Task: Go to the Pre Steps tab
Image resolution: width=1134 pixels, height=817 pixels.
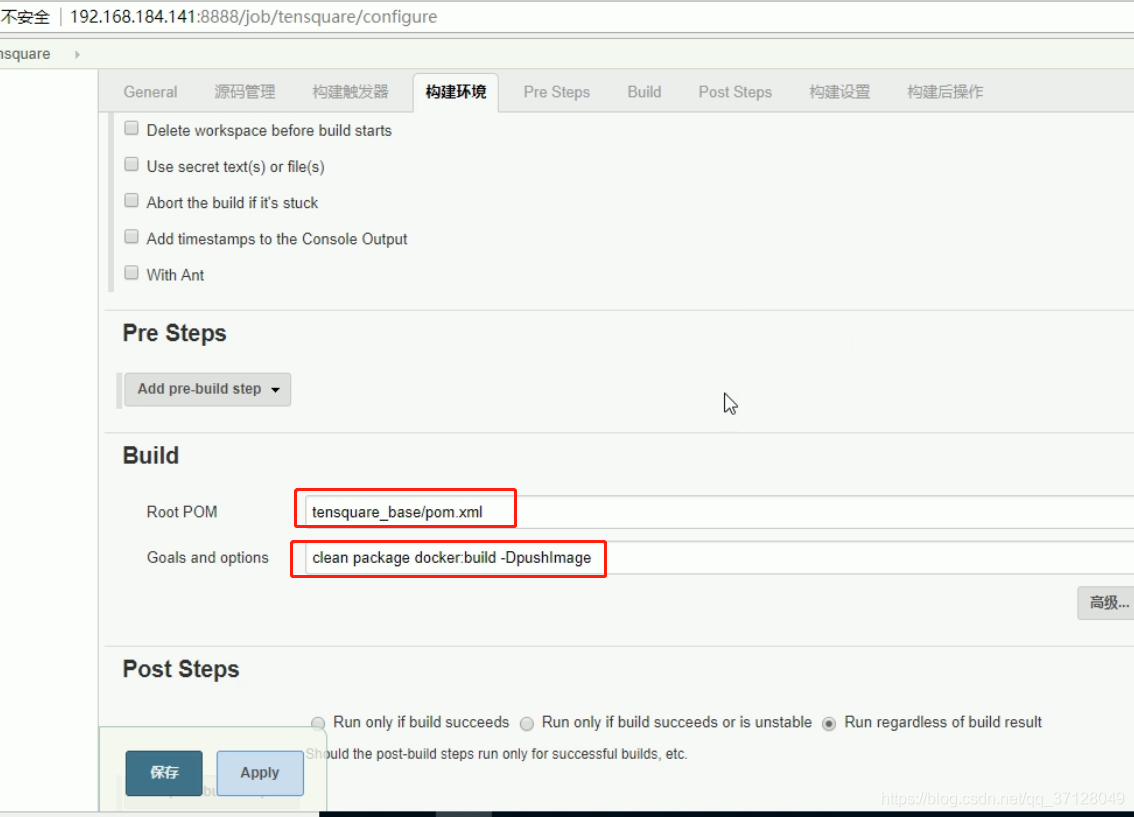Action: point(556,92)
